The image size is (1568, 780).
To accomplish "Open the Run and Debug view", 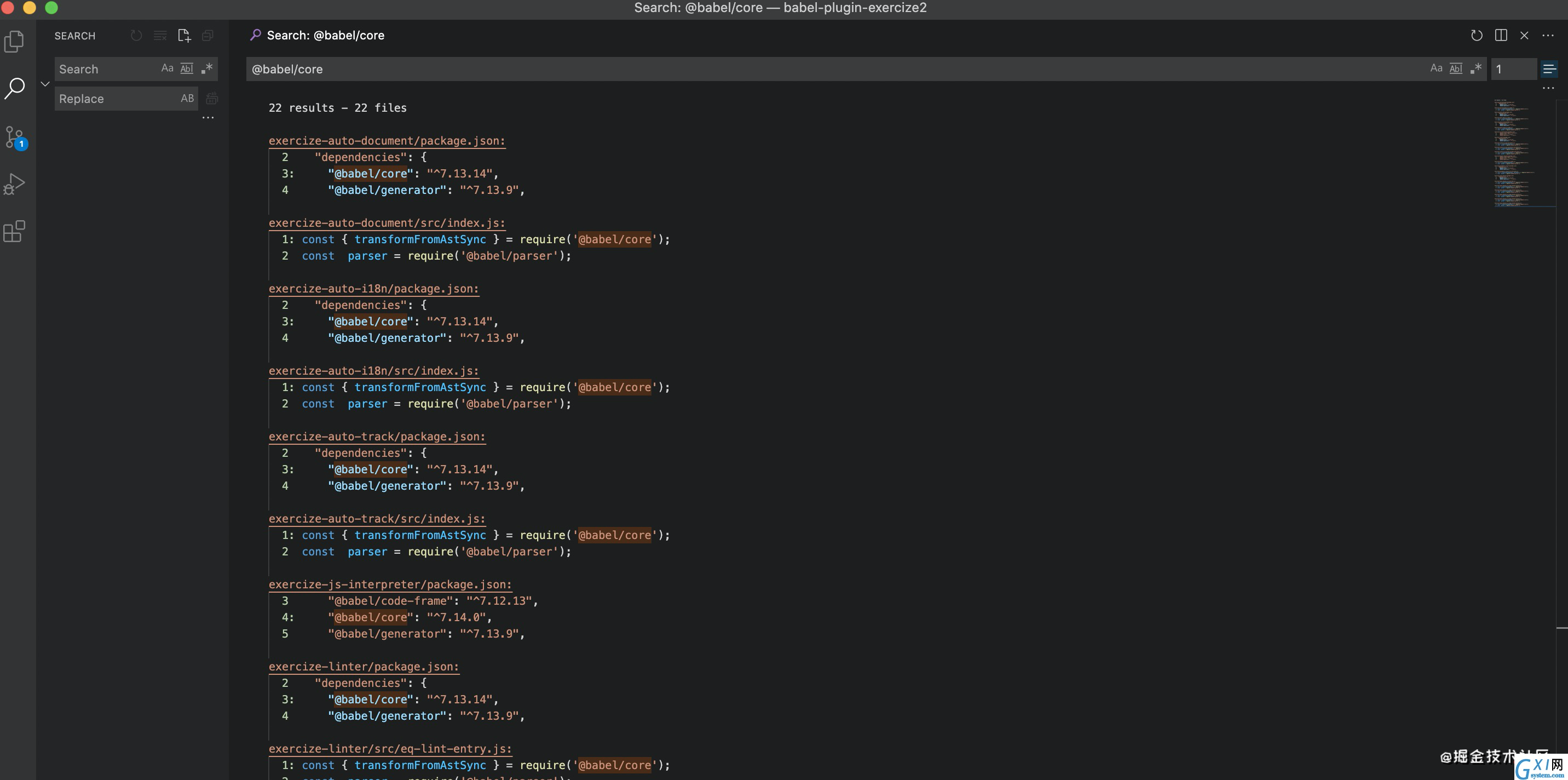I will click(x=14, y=184).
